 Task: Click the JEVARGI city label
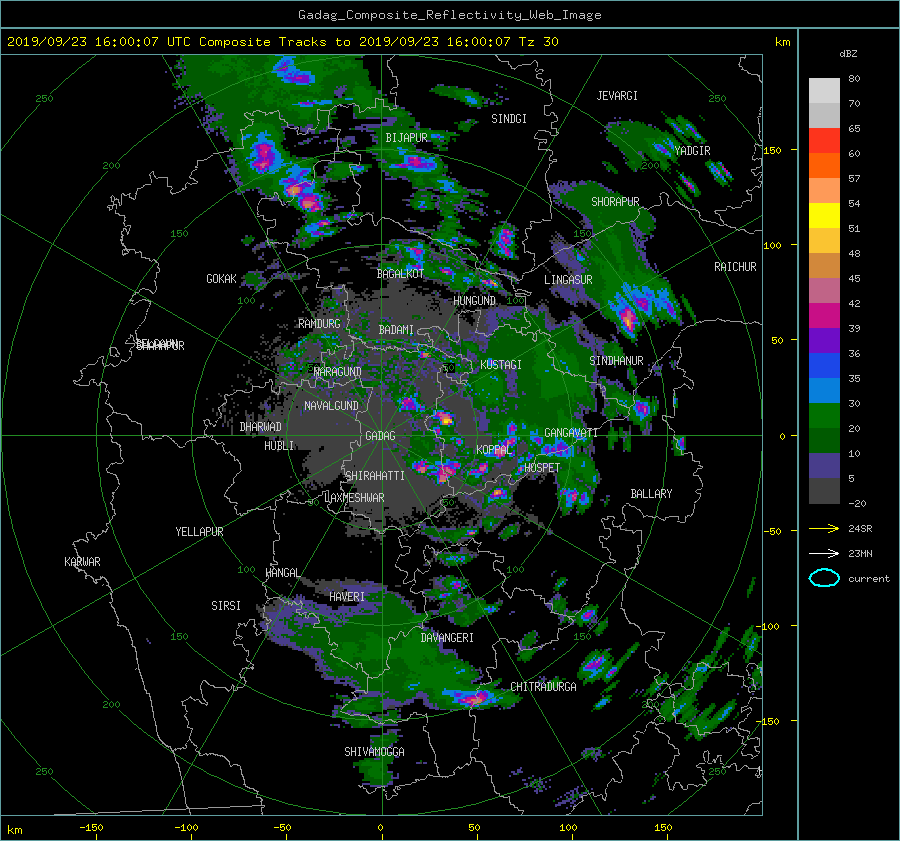tap(617, 96)
